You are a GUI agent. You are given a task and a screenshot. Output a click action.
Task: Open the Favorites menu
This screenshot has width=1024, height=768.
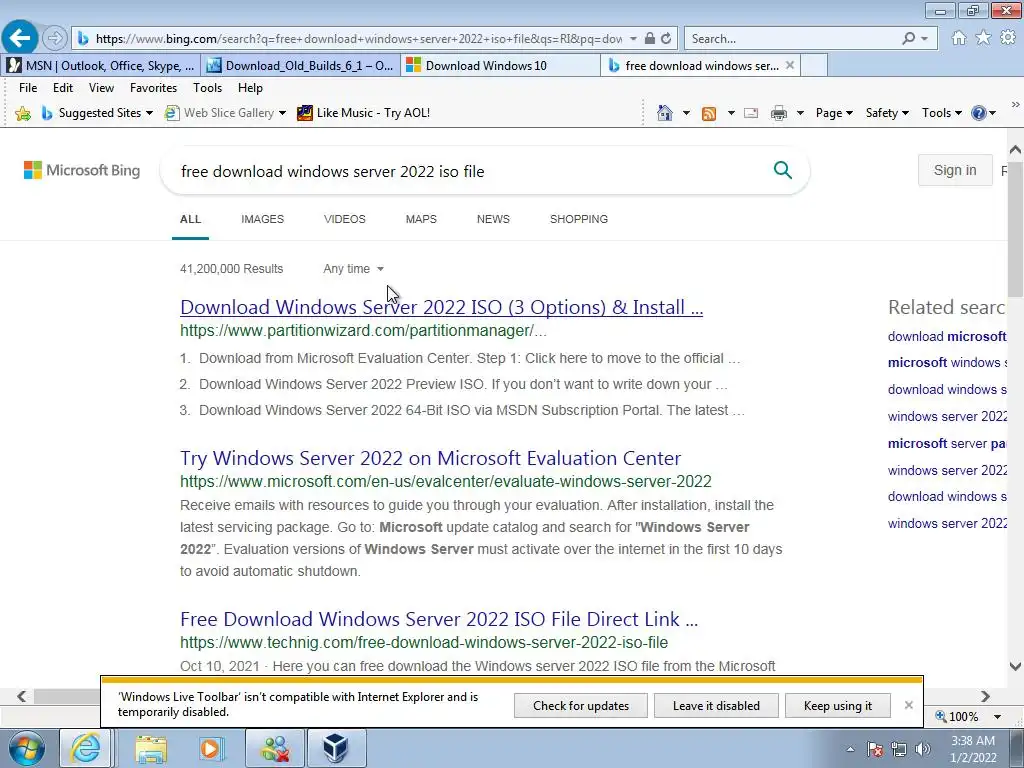153,88
